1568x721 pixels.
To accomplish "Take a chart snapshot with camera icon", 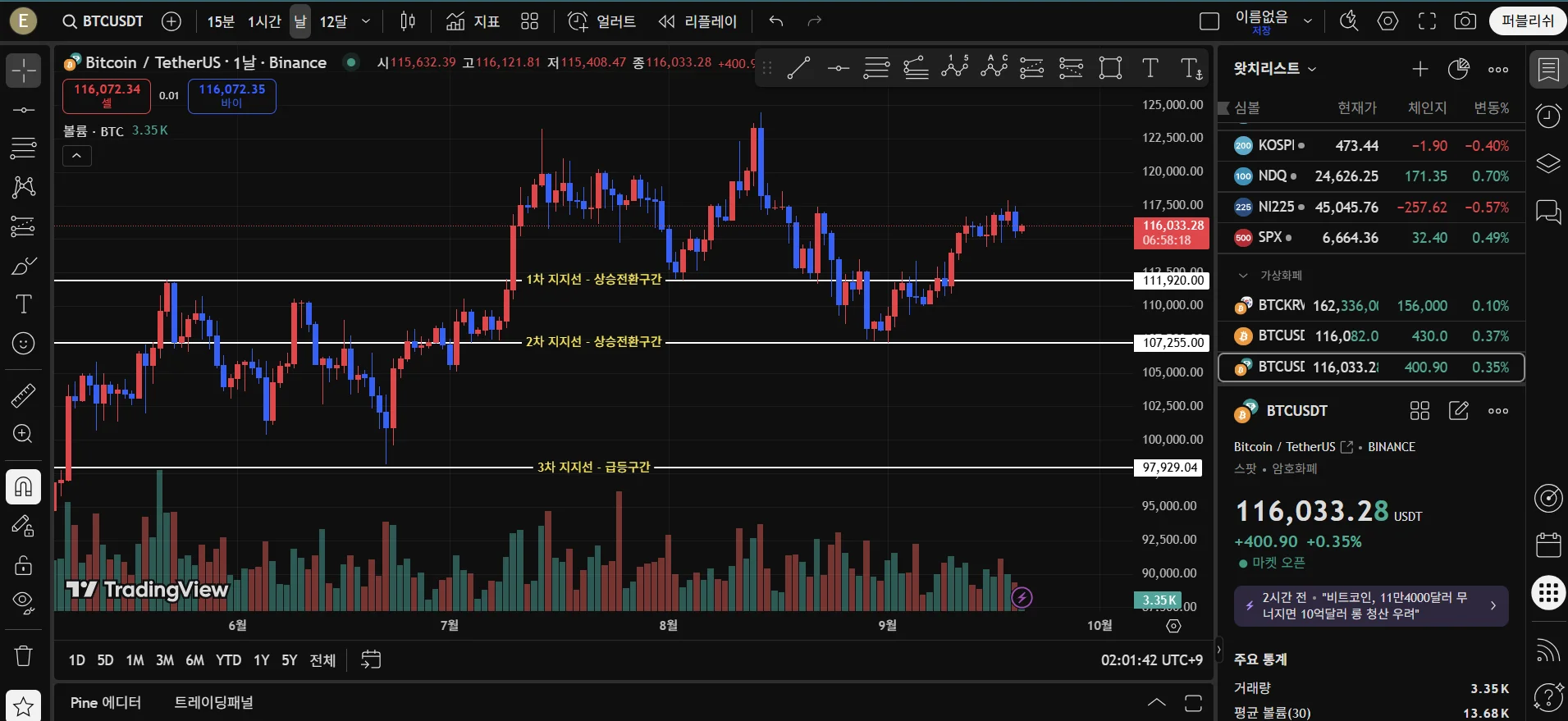I will pyautogui.click(x=1465, y=21).
